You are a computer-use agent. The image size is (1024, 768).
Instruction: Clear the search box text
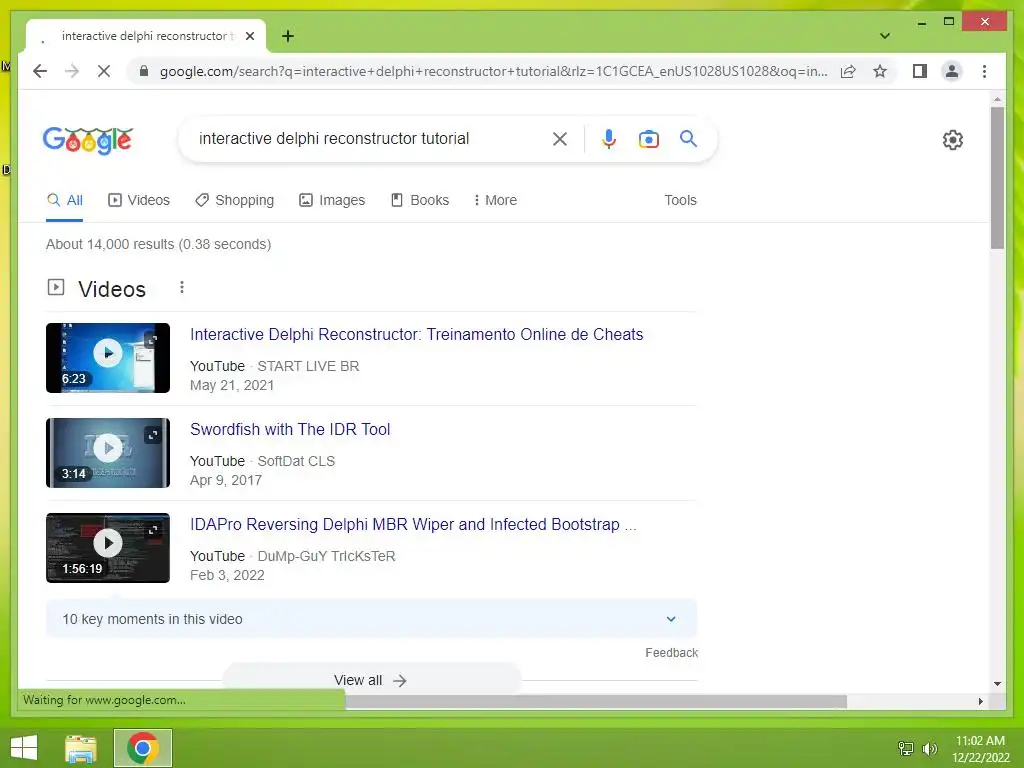pos(560,138)
